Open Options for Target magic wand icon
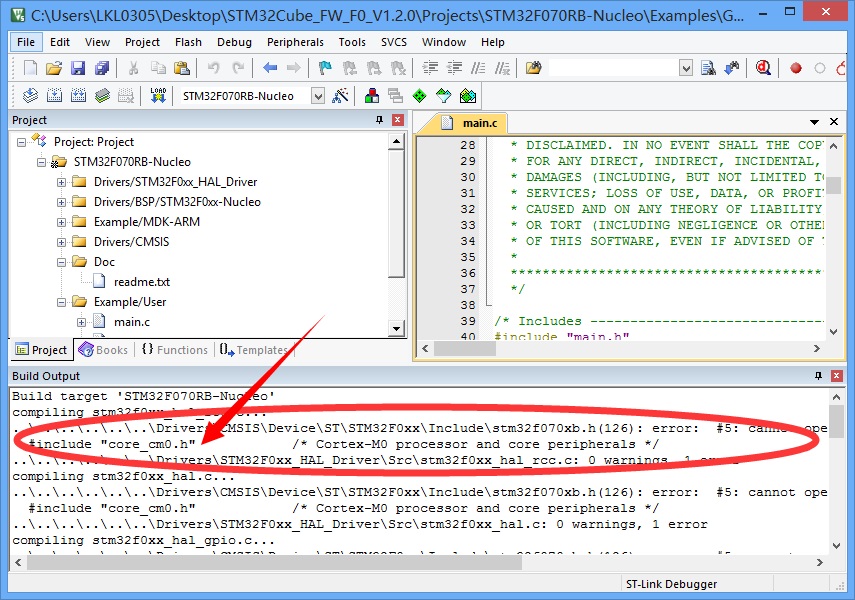The width and height of the screenshot is (855, 600). pyautogui.click(x=340, y=96)
